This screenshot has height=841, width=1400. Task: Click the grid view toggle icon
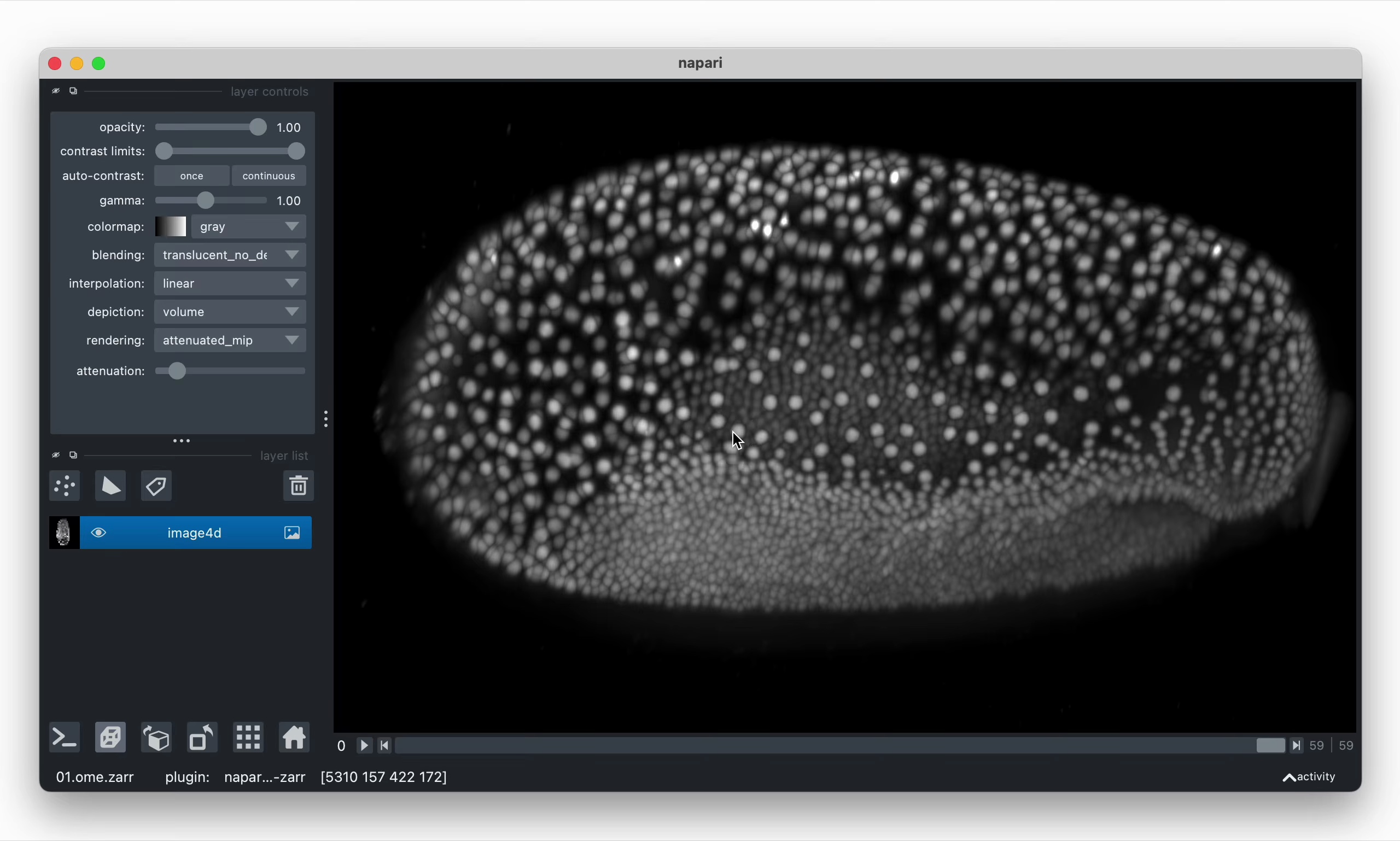(x=247, y=738)
